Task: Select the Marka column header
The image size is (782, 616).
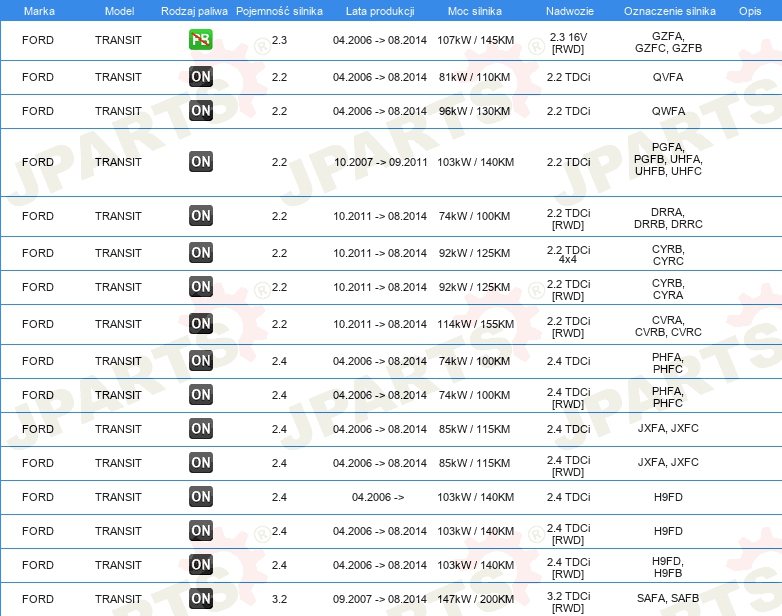Action: tap(39, 11)
